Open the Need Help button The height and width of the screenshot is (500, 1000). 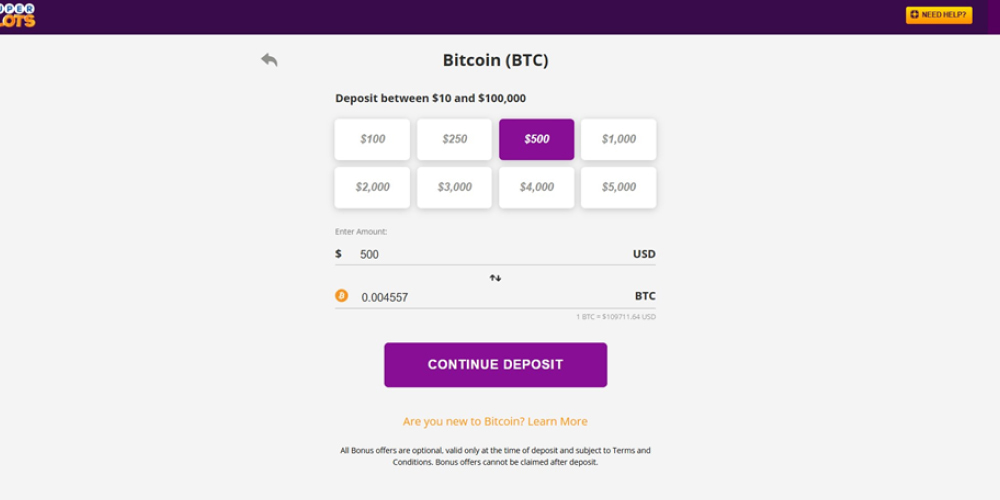tap(938, 15)
